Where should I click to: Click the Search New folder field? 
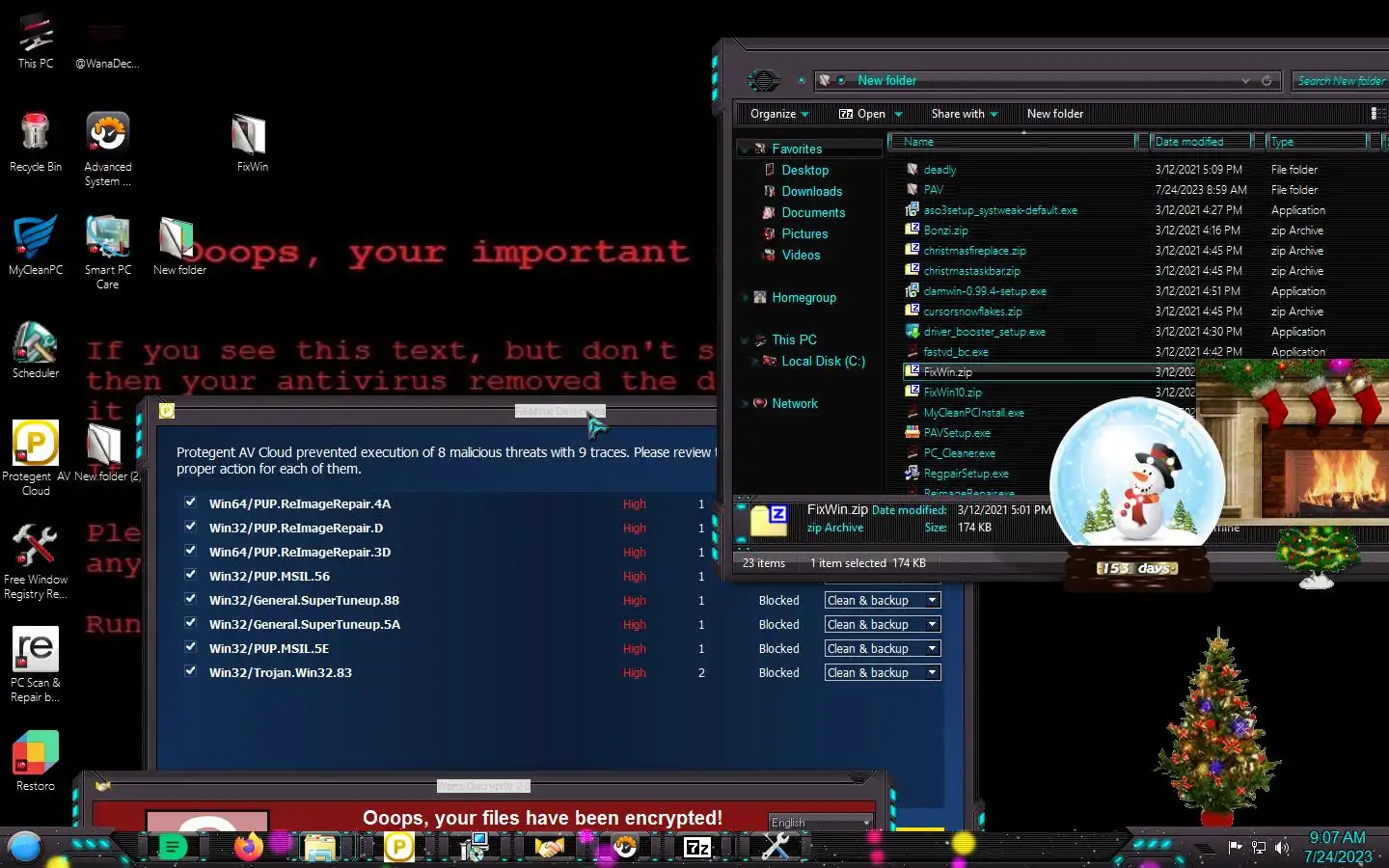(x=1341, y=80)
